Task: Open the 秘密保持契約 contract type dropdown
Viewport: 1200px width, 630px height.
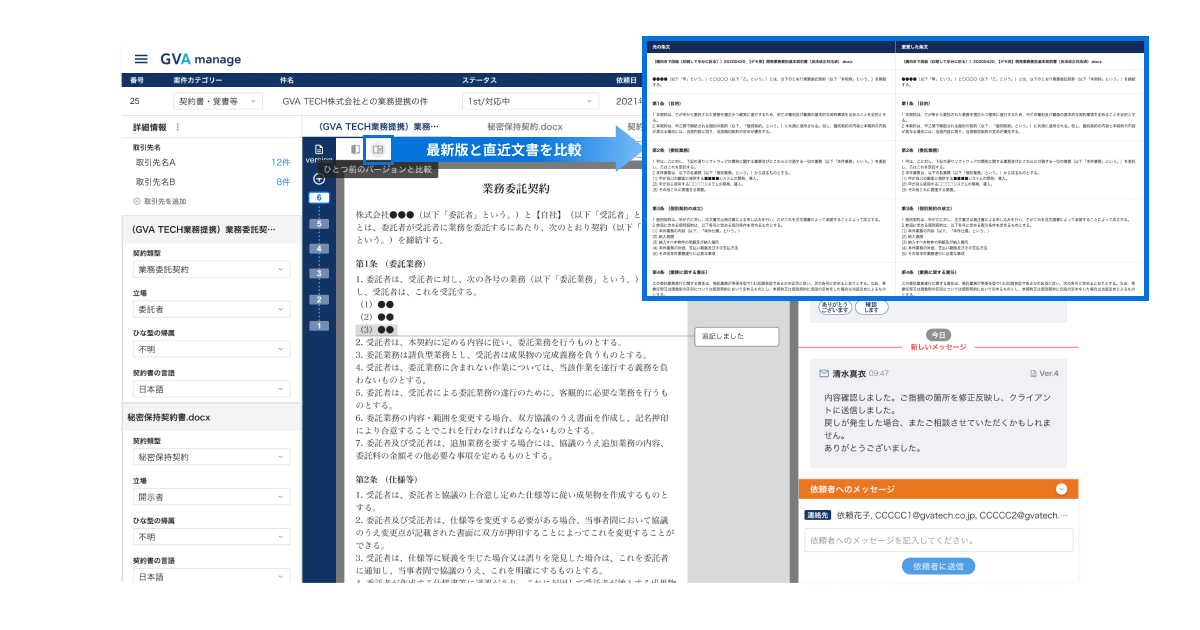Action: pos(211,457)
